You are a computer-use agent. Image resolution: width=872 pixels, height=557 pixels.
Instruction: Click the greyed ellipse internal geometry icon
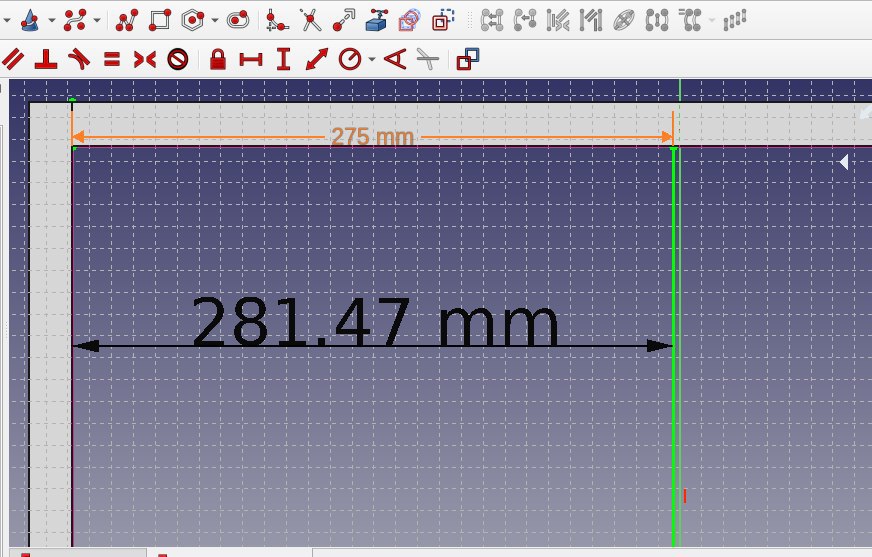point(624,21)
